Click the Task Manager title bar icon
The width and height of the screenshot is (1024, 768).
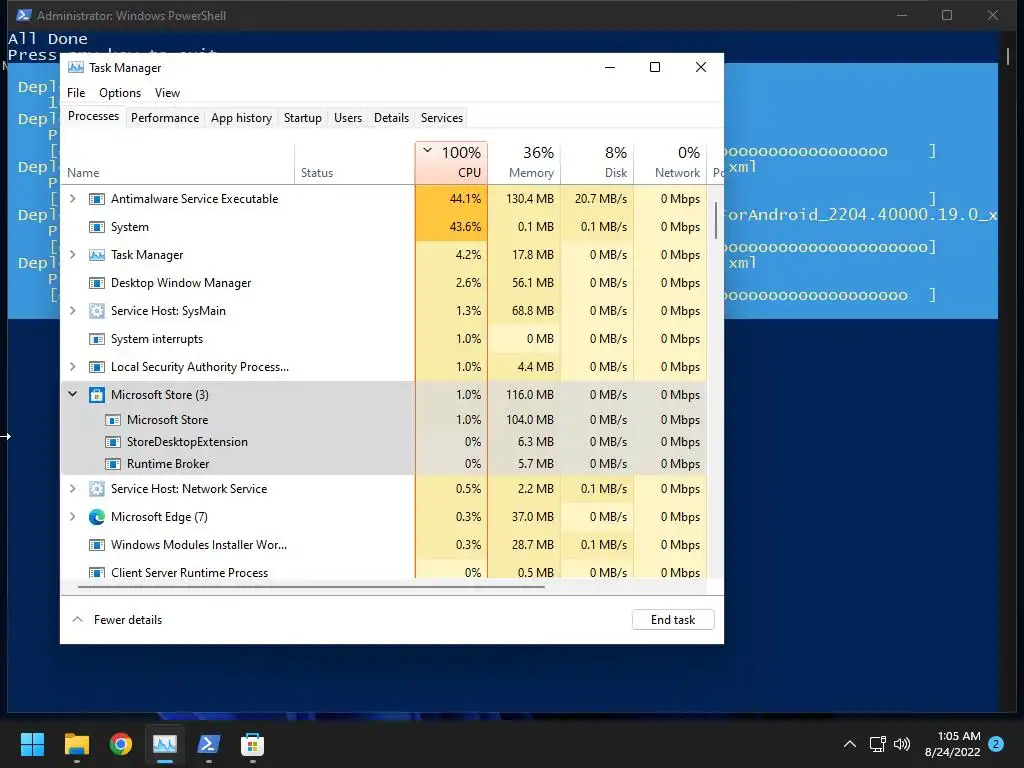click(76, 68)
